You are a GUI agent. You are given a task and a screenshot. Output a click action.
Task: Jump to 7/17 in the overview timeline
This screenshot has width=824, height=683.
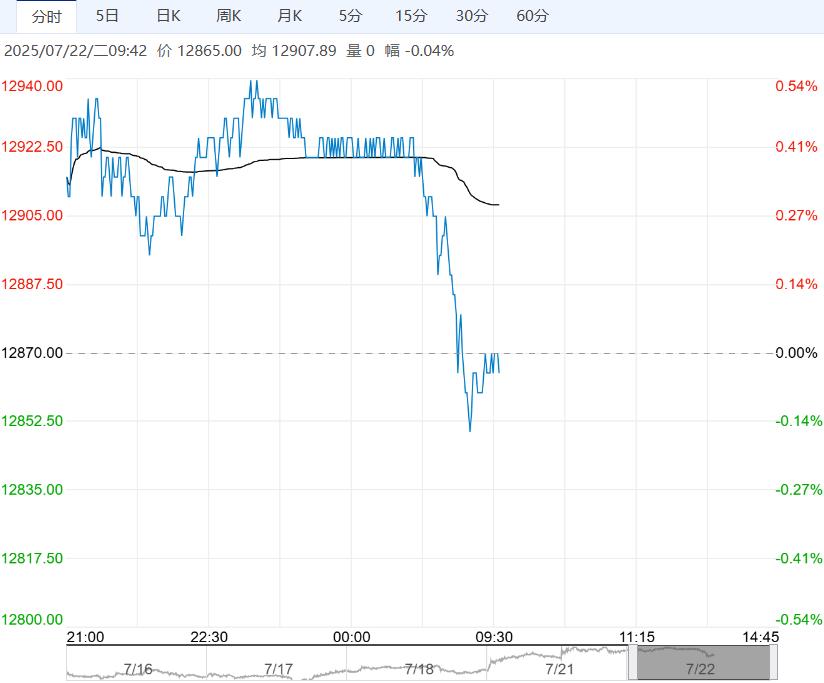(x=278, y=667)
